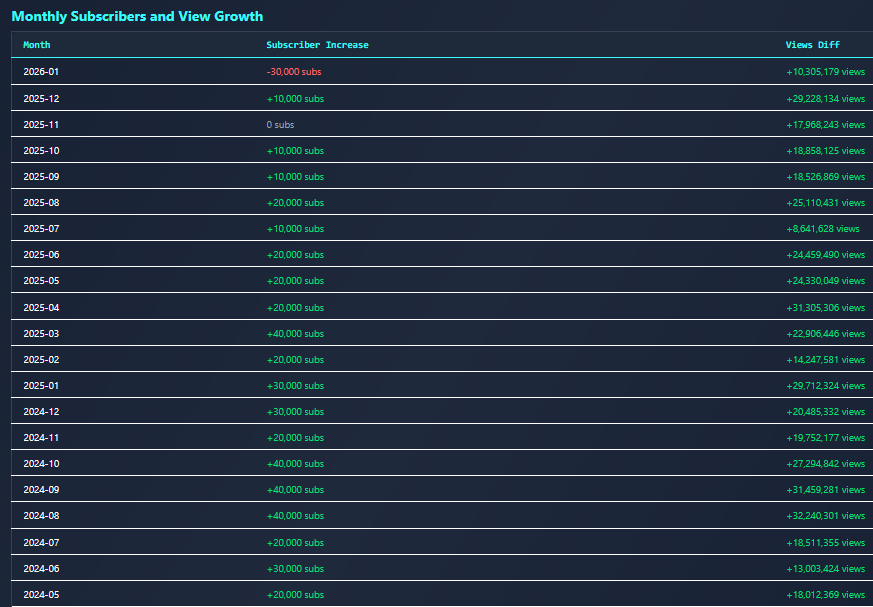
Task: Click the +20,000 subs value for 2025-04
Action: (x=295, y=307)
